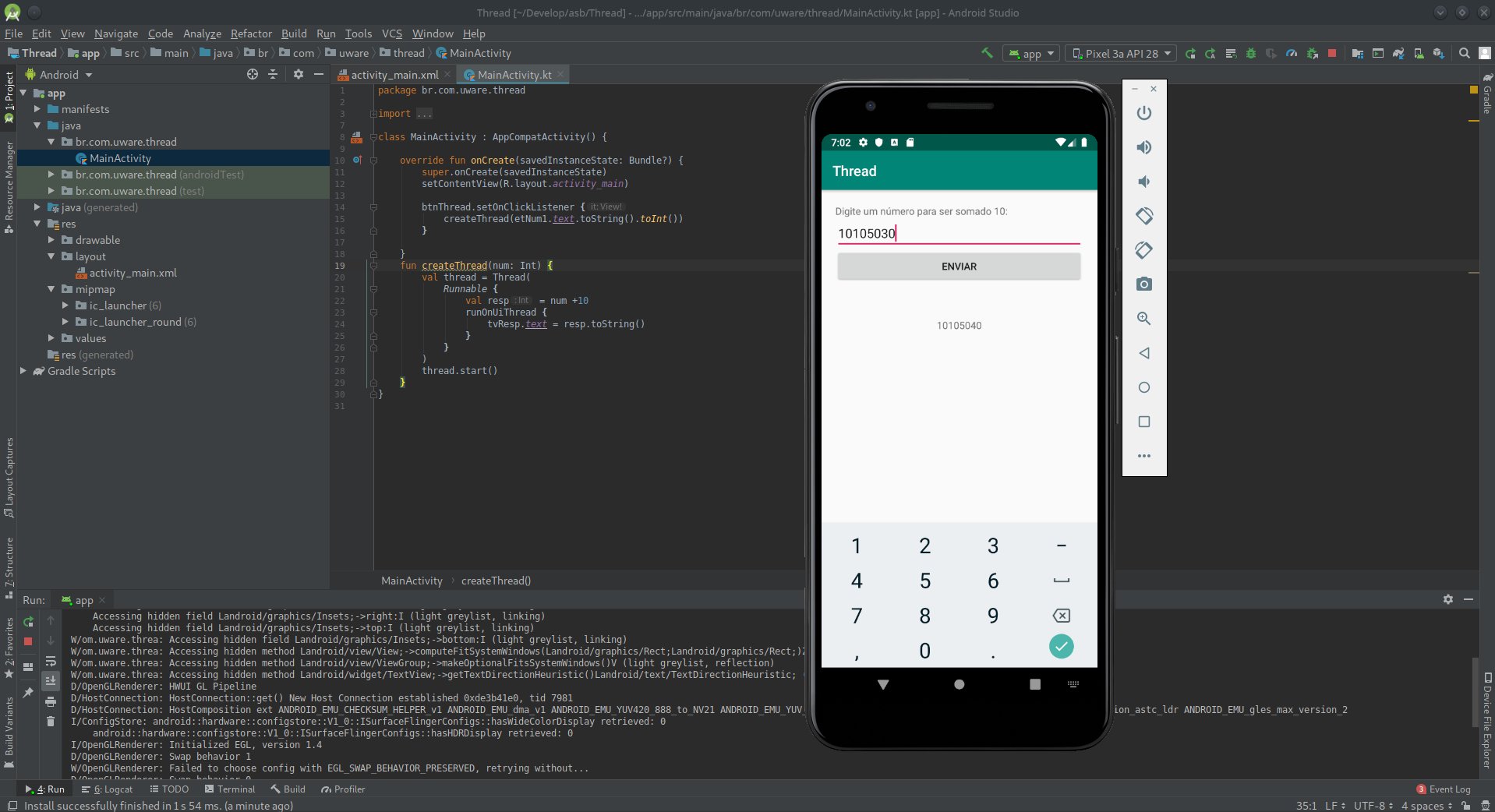Open the Profiler gauge icon in toolbar
The image size is (1495, 812).
[1292, 54]
